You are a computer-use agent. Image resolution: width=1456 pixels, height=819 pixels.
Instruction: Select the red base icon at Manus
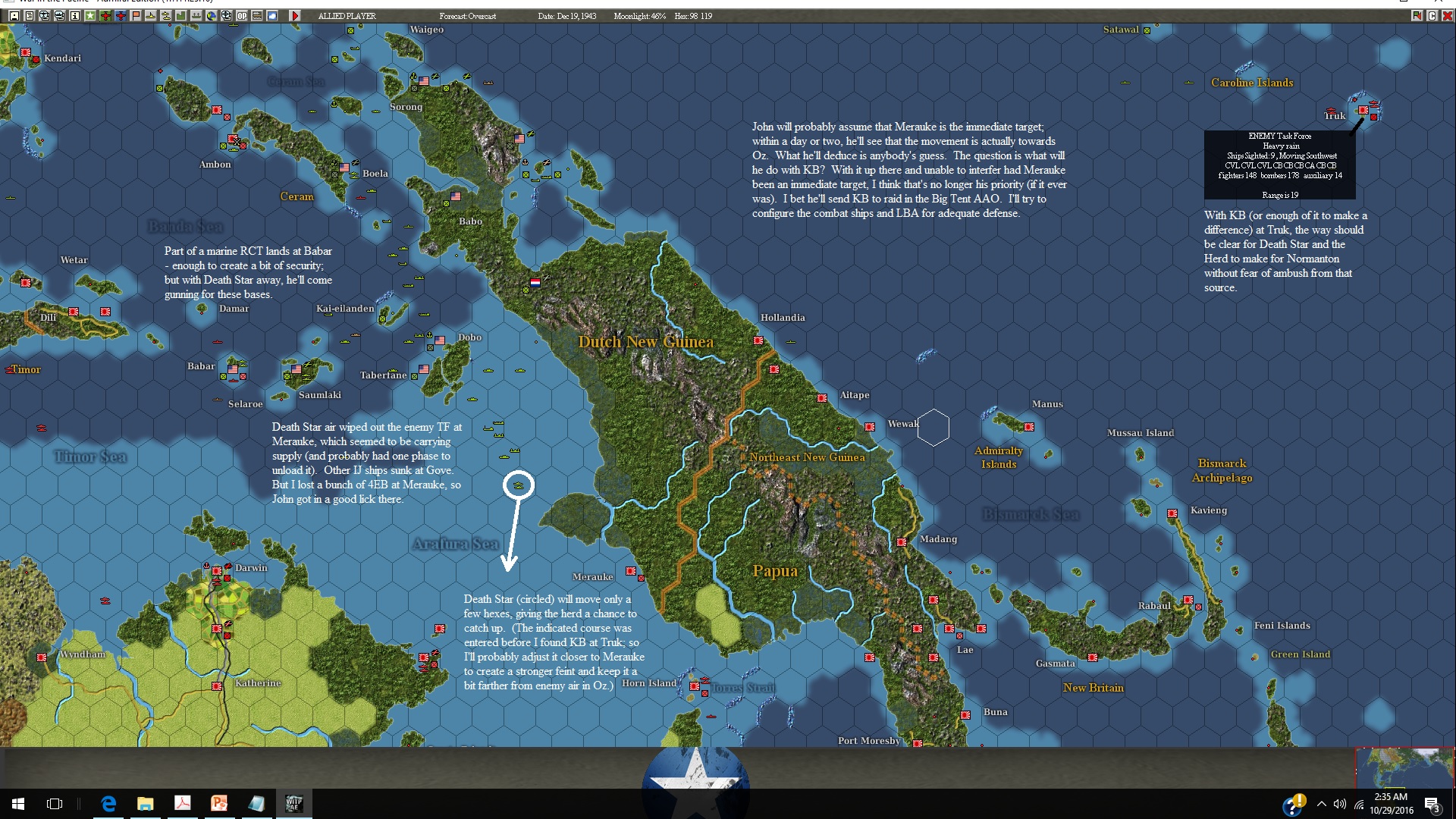(1029, 427)
